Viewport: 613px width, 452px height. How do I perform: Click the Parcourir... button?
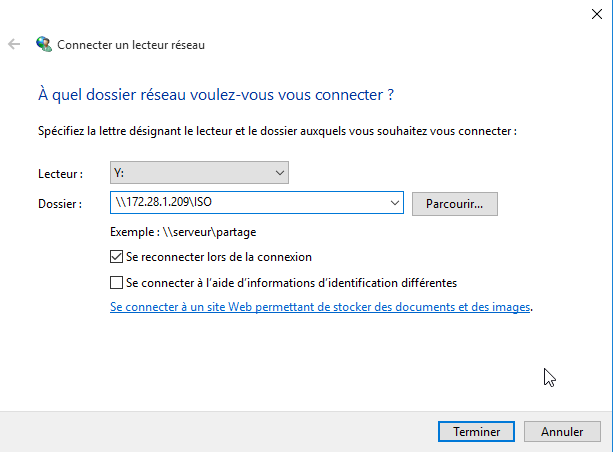pos(455,204)
